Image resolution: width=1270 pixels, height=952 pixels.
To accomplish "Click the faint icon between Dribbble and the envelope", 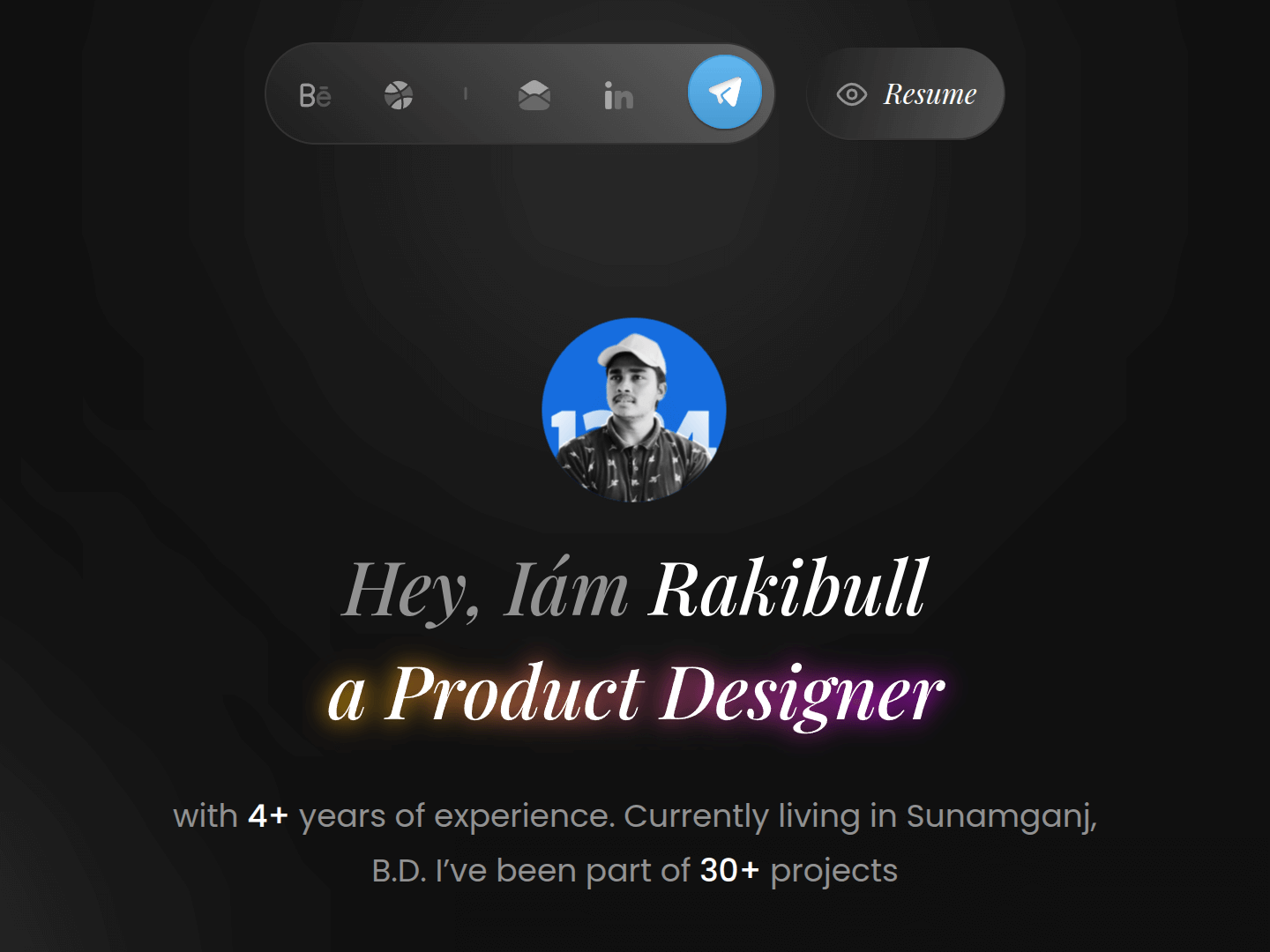I will click(465, 94).
